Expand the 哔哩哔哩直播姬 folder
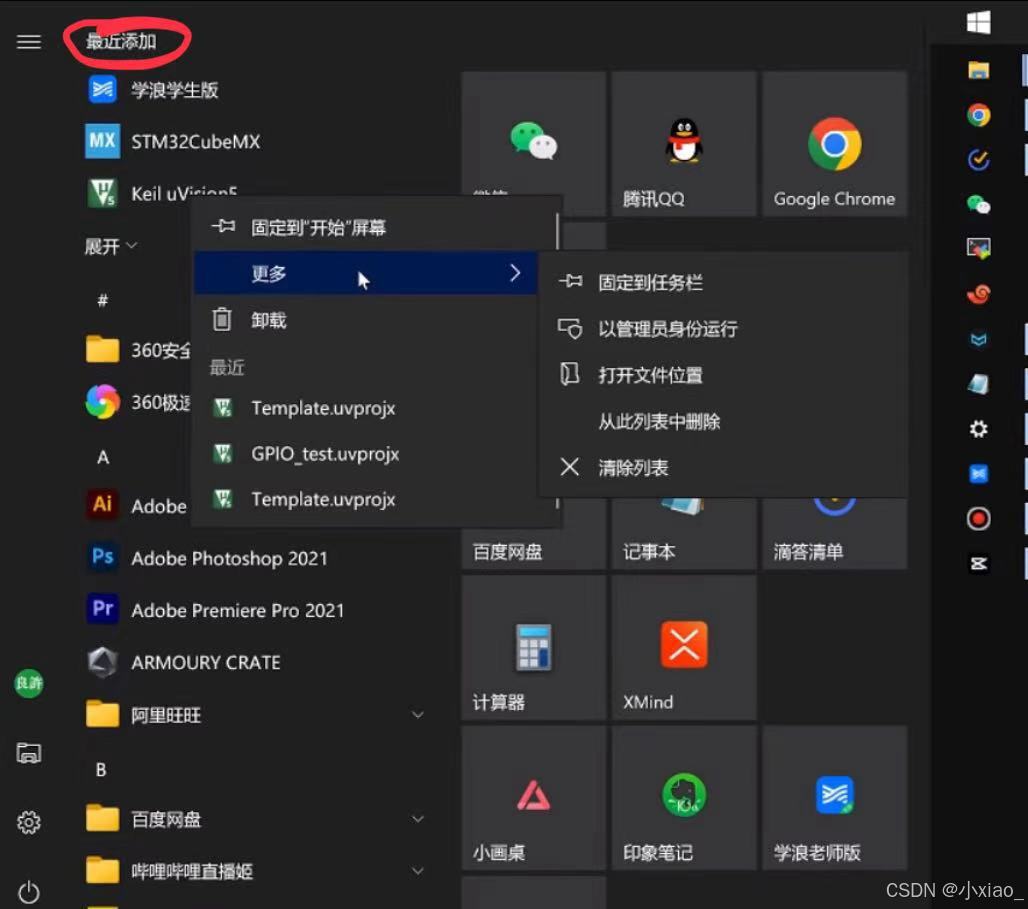Image resolution: width=1028 pixels, height=909 pixels. 417,870
